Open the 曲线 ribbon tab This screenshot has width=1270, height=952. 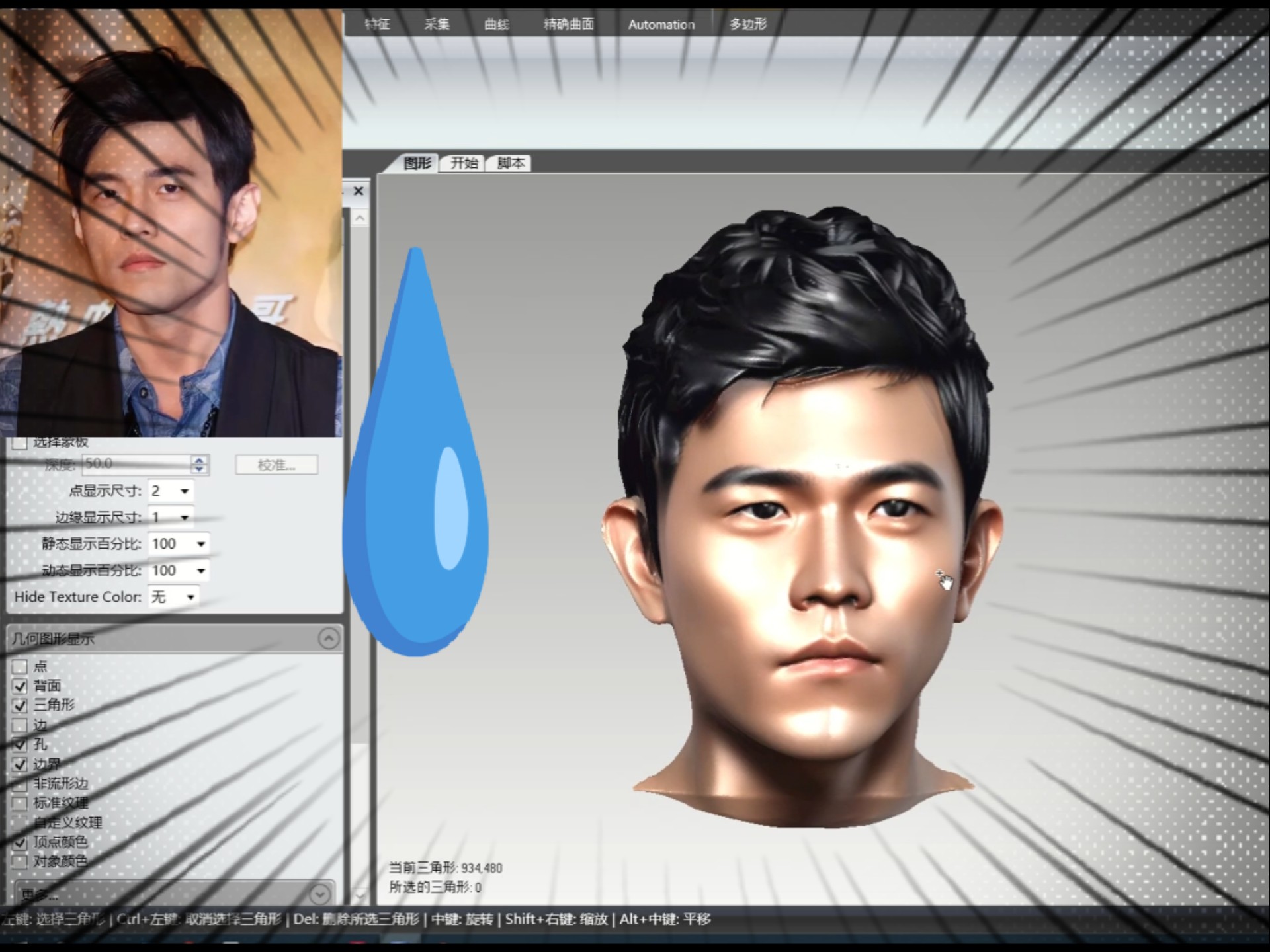[497, 24]
